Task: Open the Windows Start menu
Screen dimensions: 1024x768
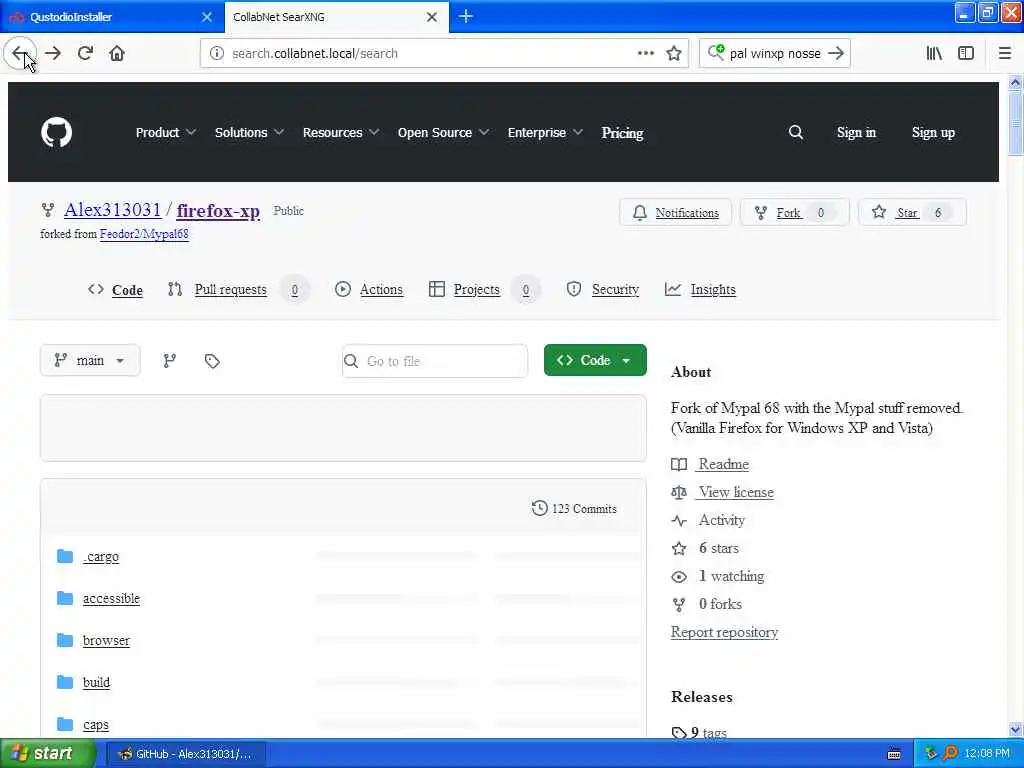Action: 48,754
